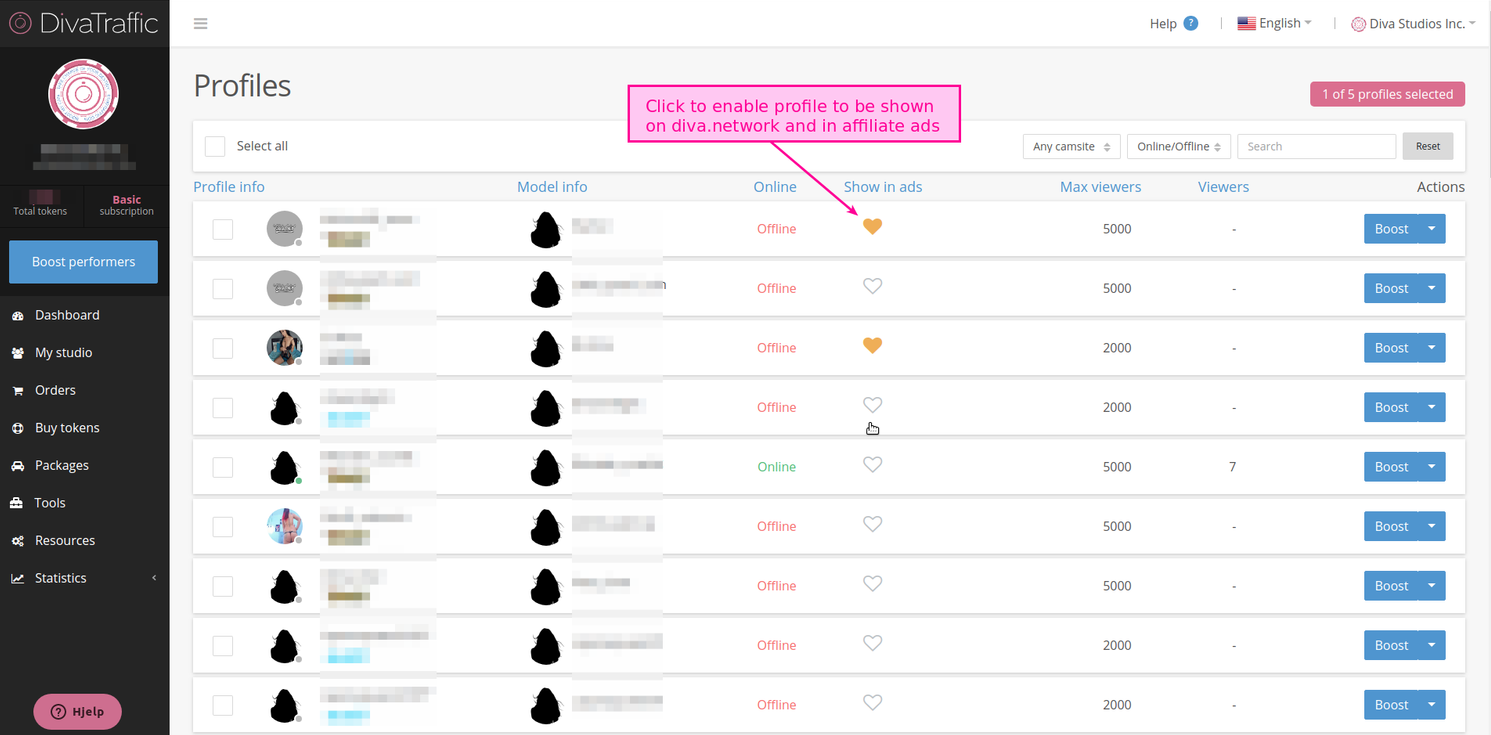The image size is (1491, 735).
Task: Open the Dashboard menu item
Action: coord(67,315)
